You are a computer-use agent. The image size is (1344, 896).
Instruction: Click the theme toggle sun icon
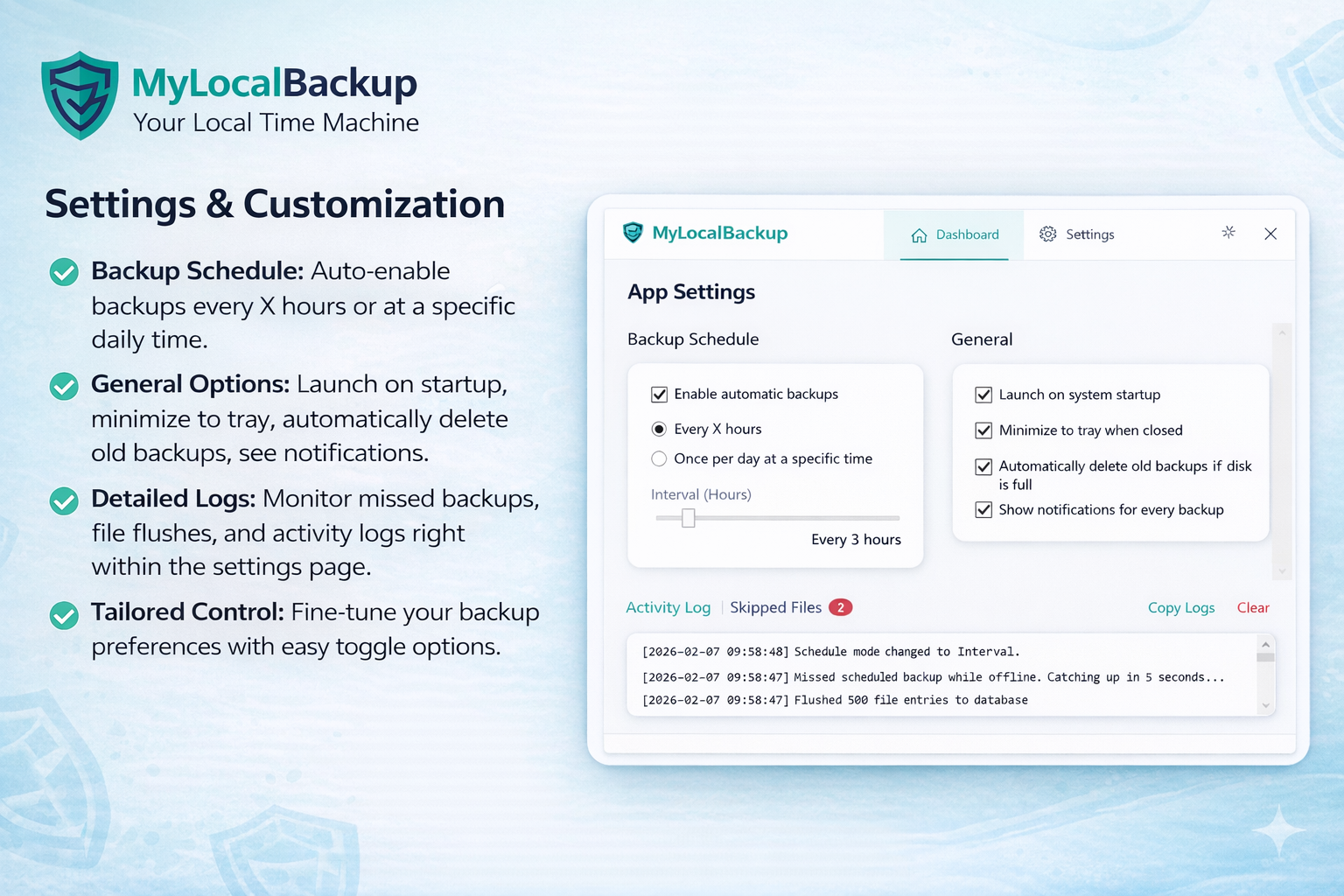[1228, 234]
